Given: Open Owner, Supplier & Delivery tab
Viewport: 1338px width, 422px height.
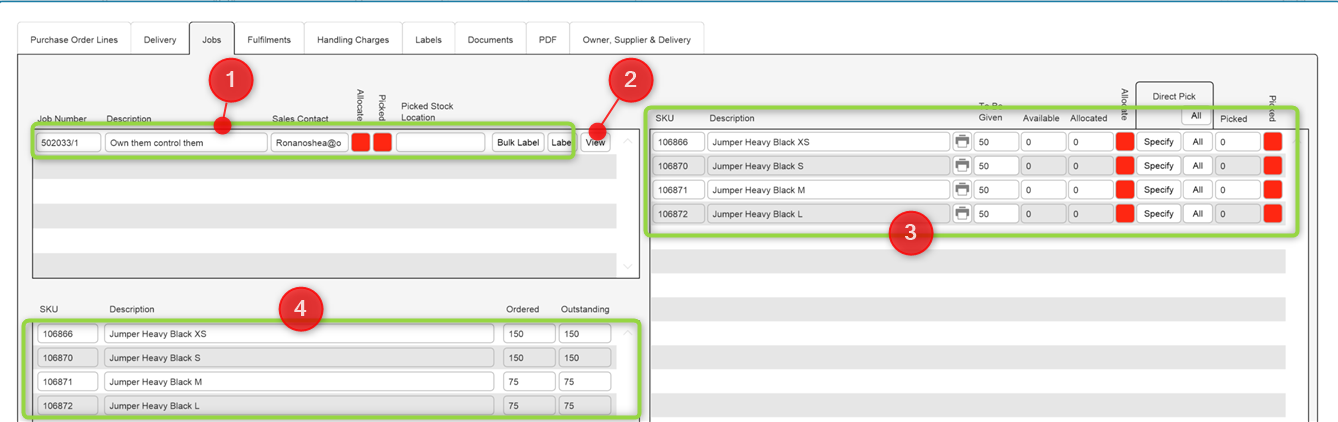Looking at the screenshot, I should pyautogui.click(x=637, y=40).
